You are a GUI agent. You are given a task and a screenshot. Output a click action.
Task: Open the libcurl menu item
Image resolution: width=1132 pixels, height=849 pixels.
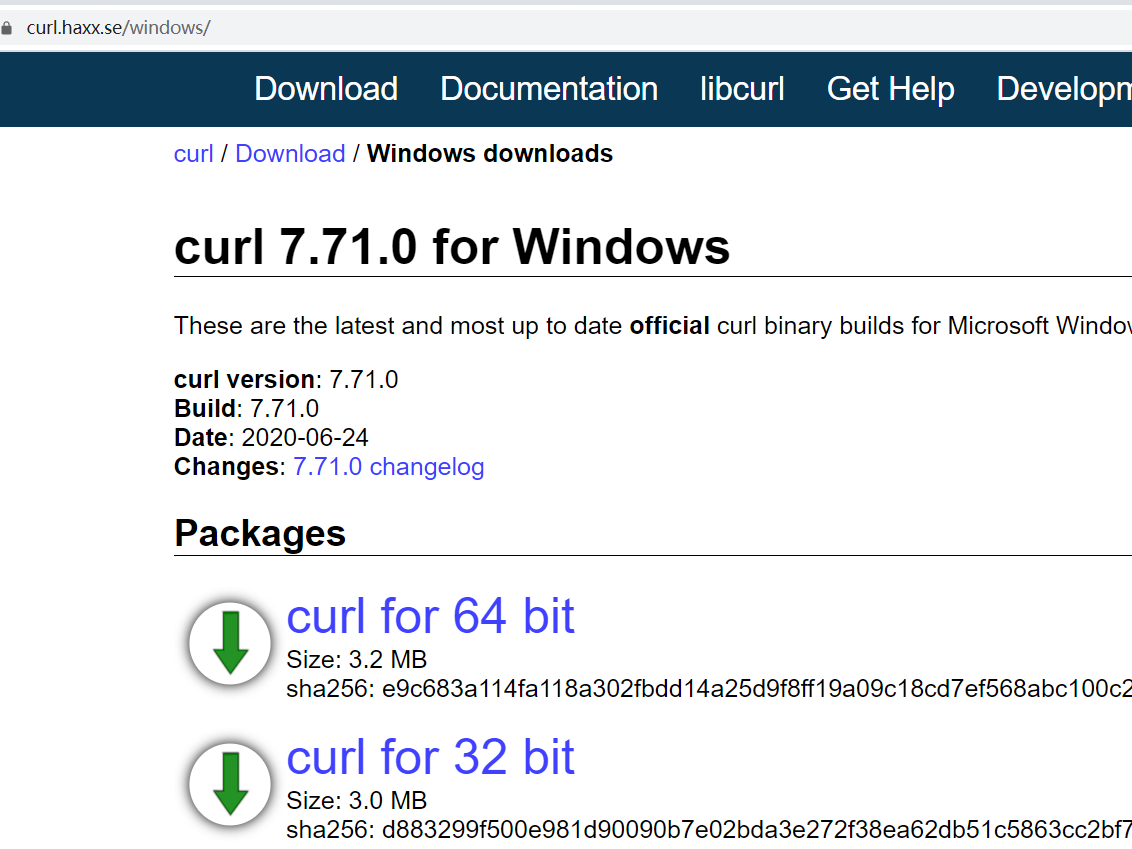(742, 89)
